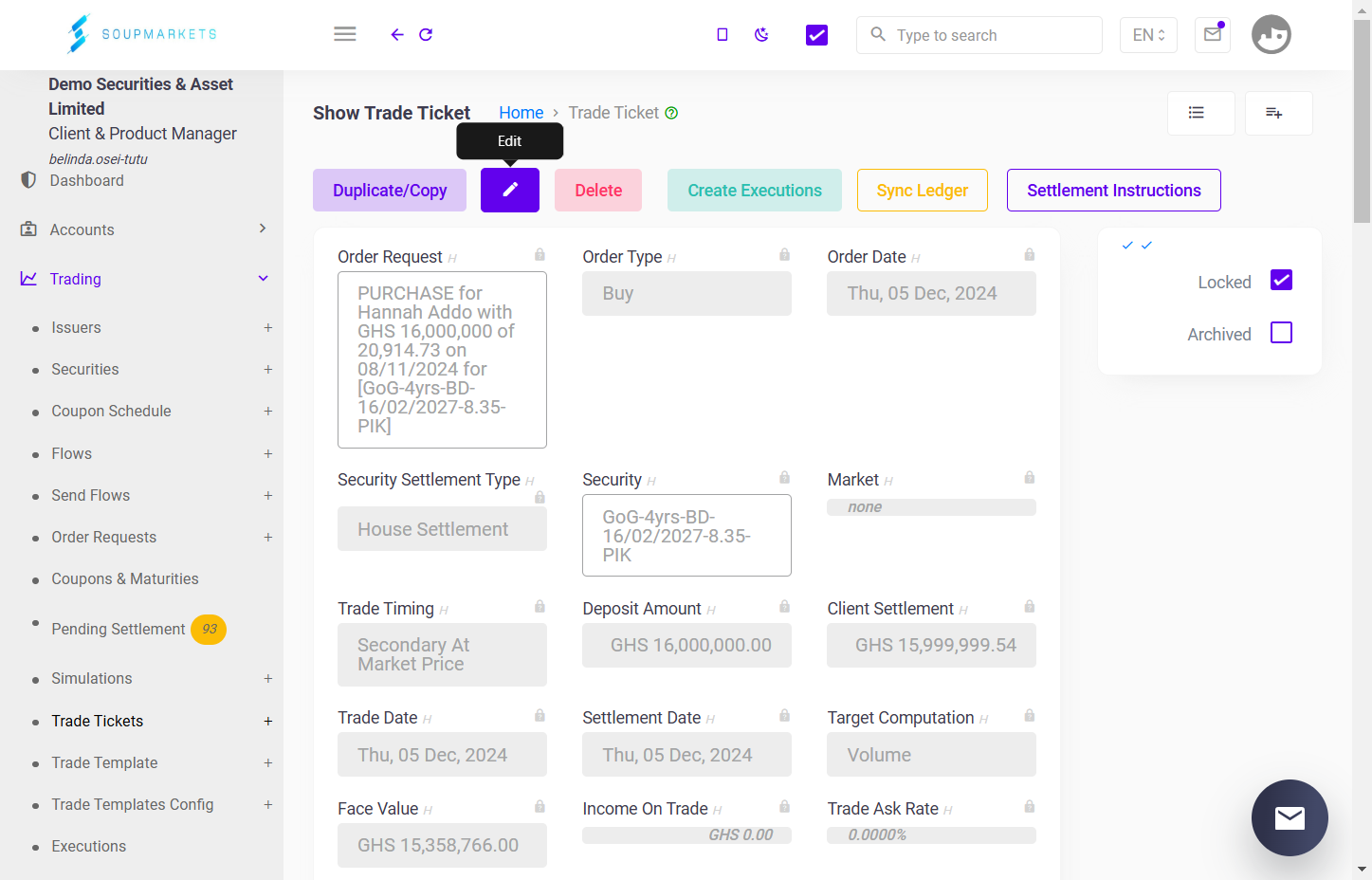The height and width of the screenshot is (880, 1372).
Task: Expand plus next to Simulations
Action: (268, 678)
